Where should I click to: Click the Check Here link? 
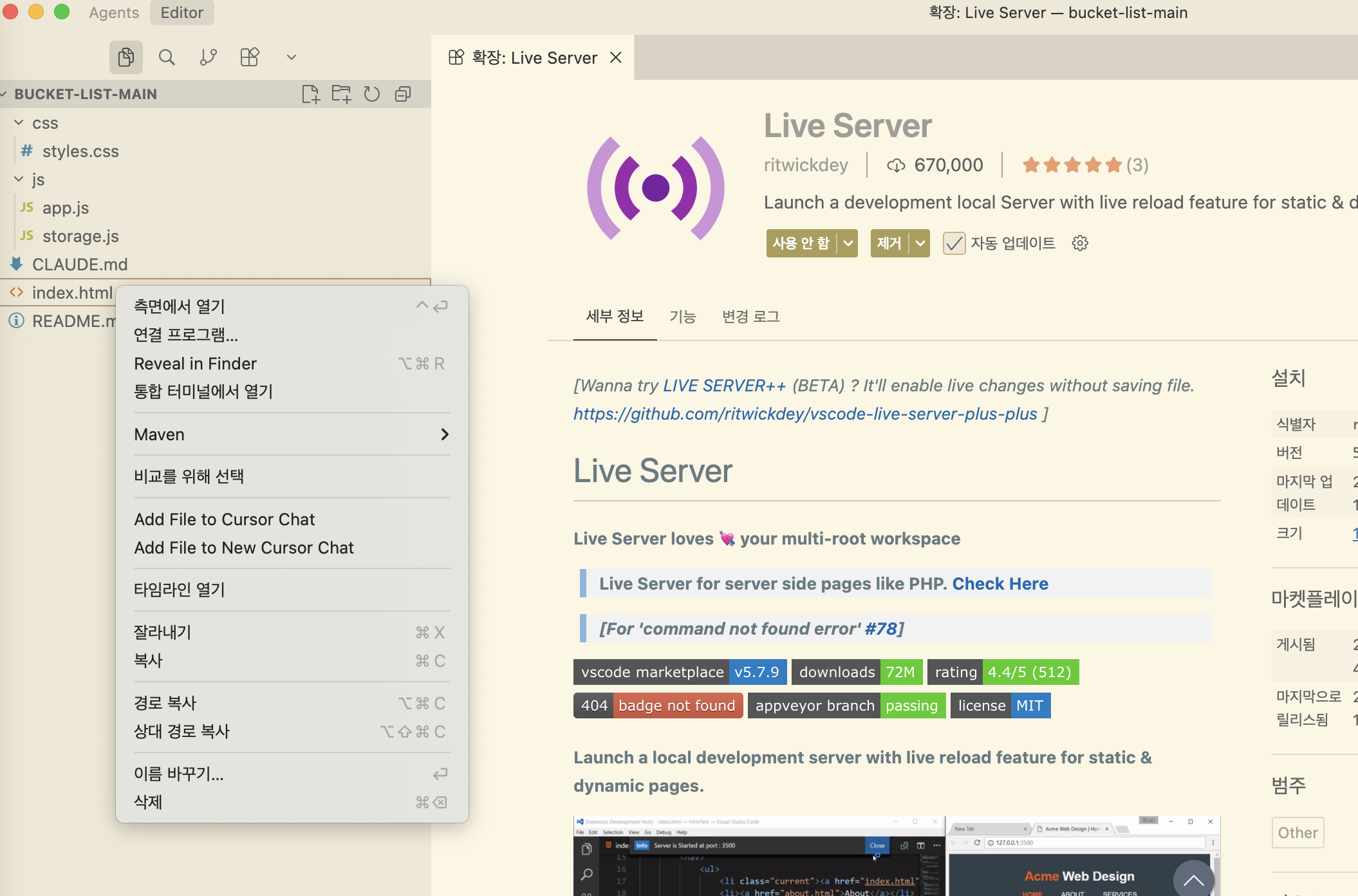click(1000, 584)
